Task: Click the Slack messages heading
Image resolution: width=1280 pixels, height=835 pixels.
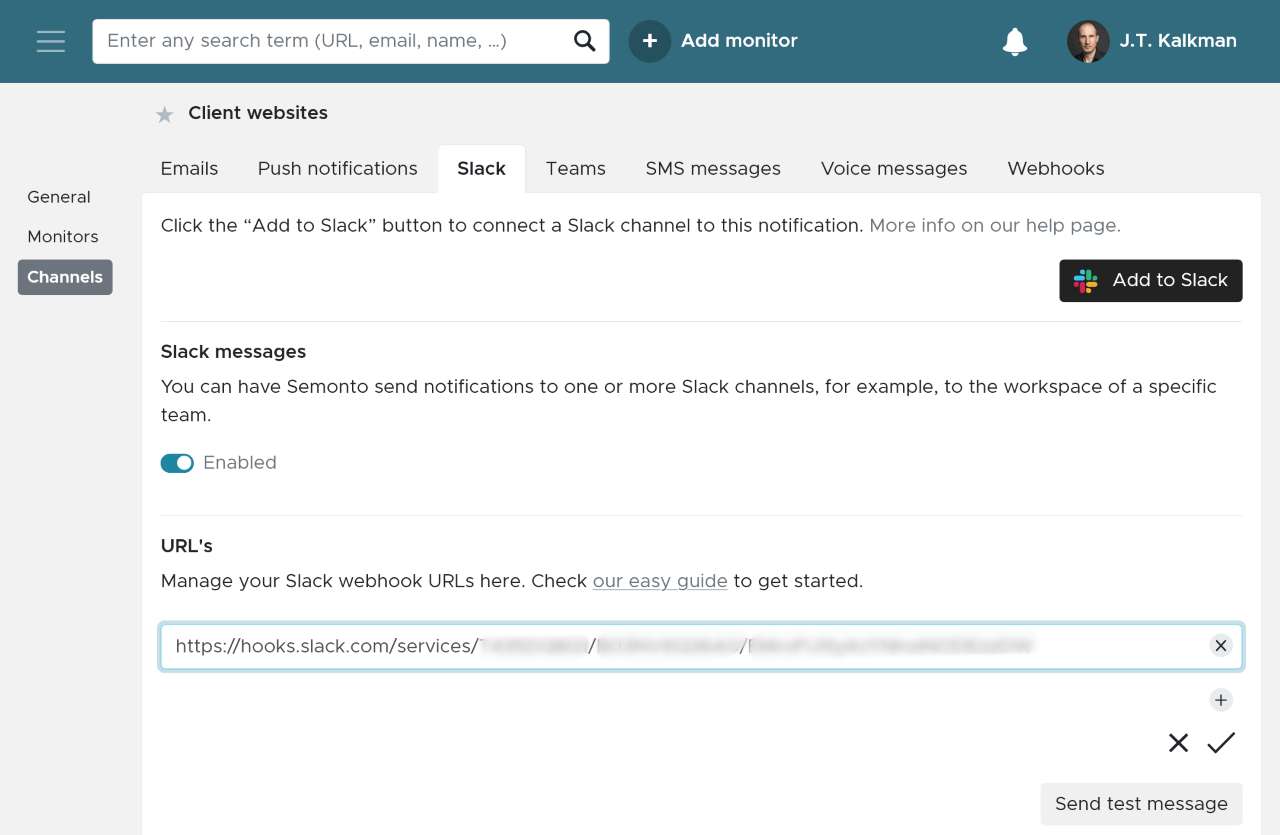Action: [x=233, y=352]
